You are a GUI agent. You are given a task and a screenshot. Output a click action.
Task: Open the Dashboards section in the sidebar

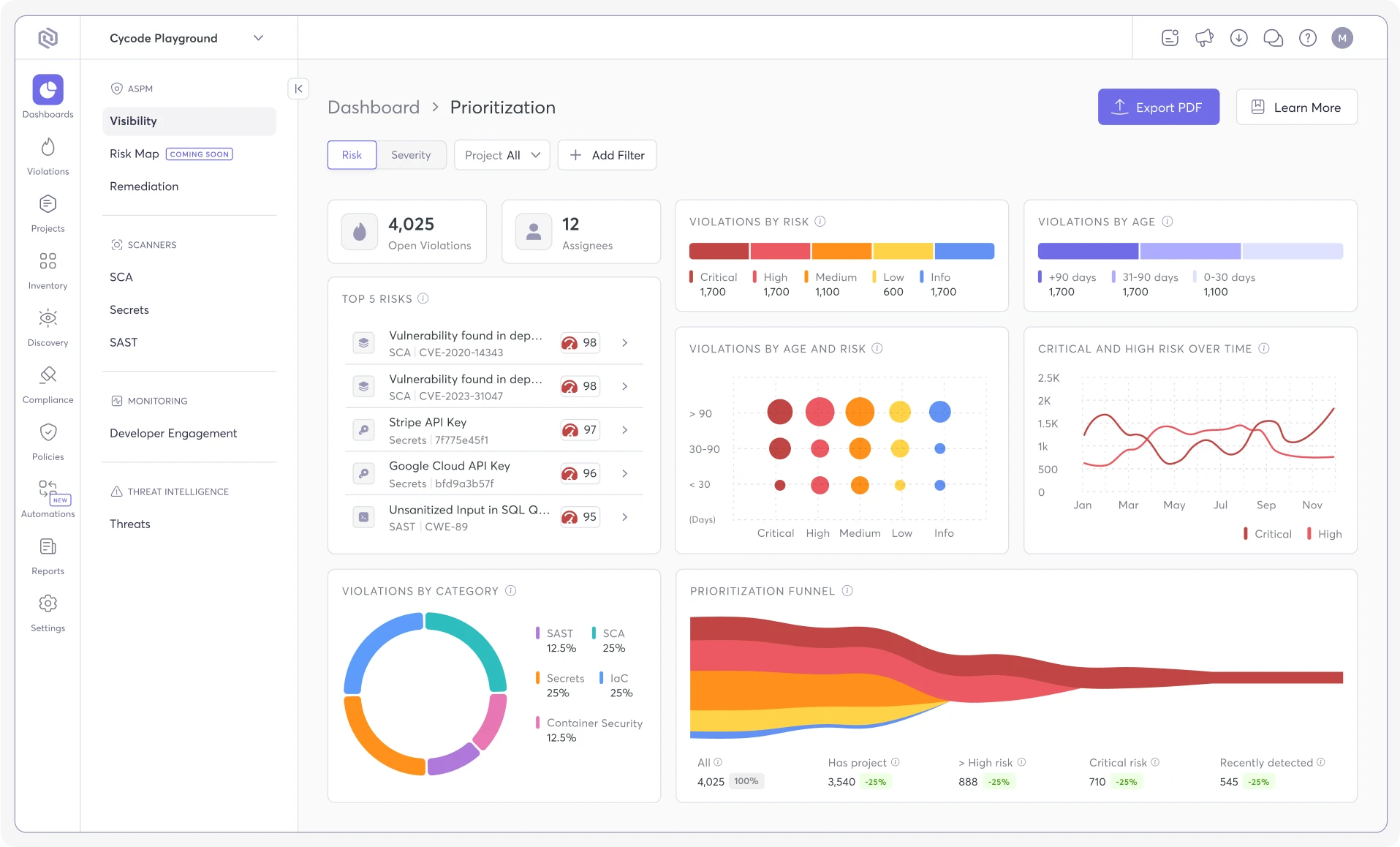pos(48,95)
